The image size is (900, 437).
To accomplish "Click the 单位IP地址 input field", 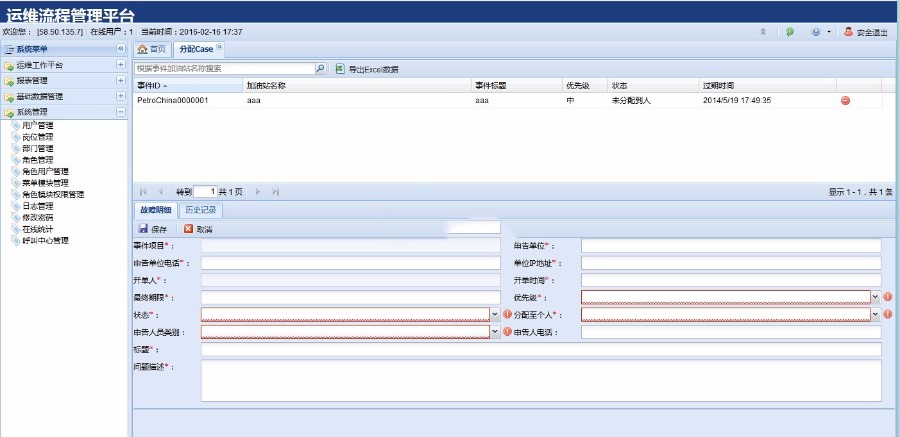I will pyautogui.click(x=731, y=263).
